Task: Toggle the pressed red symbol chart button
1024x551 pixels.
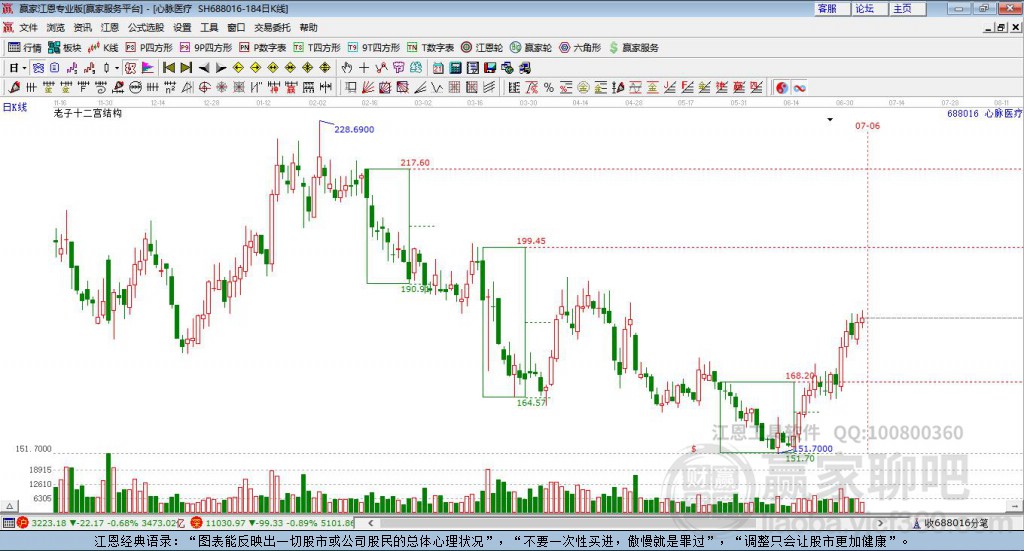Action: (131, 68)
